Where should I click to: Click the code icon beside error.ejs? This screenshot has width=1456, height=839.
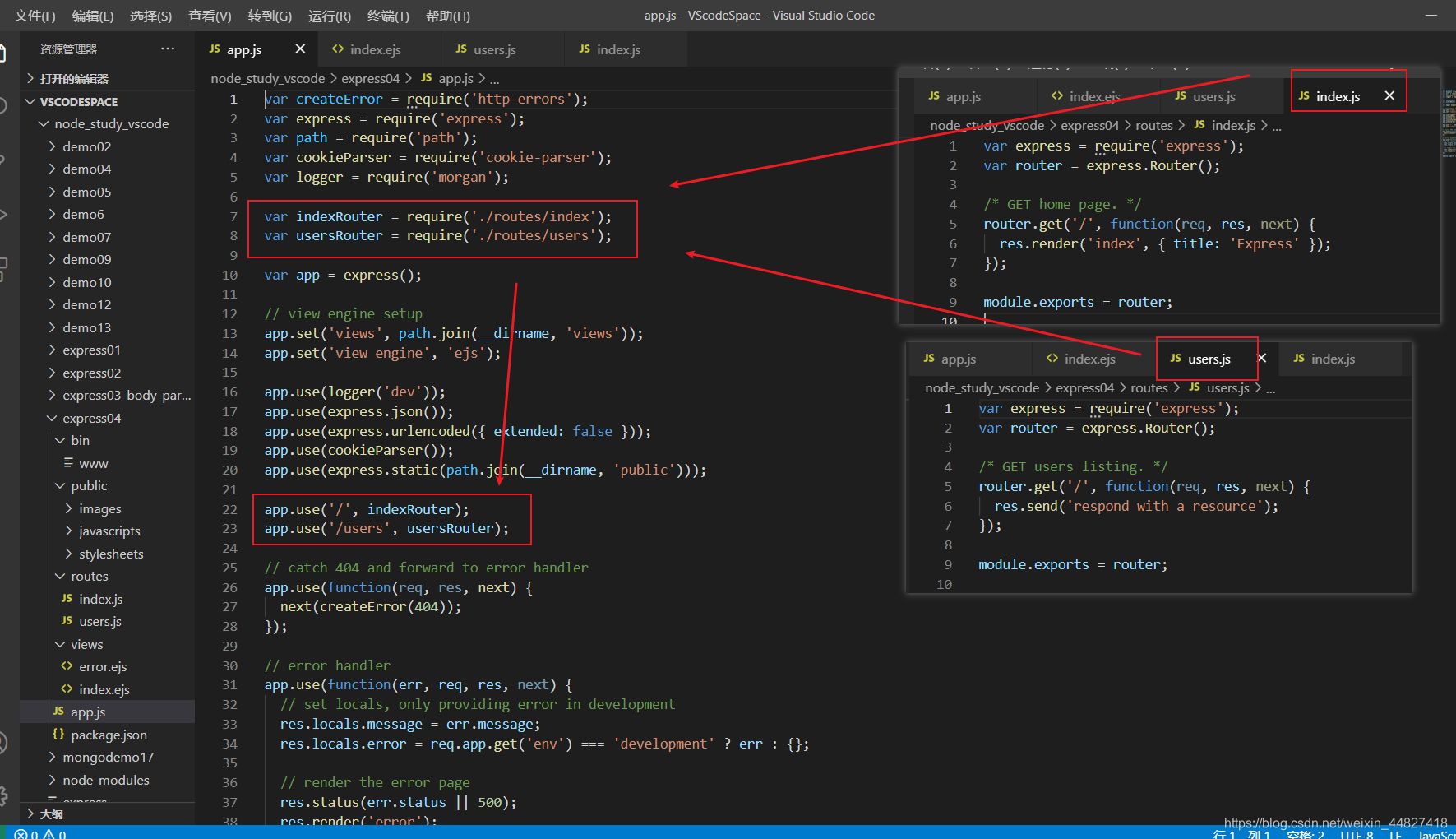pyautogui.click(x=67, y=666)
